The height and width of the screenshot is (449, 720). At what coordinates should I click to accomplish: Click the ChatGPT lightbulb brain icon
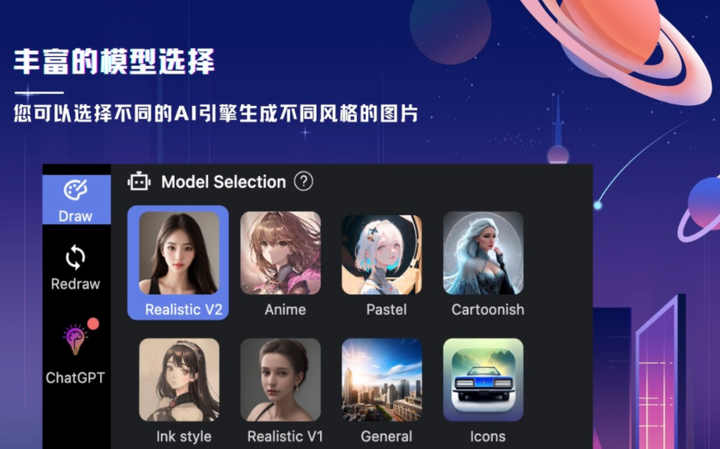75,340
